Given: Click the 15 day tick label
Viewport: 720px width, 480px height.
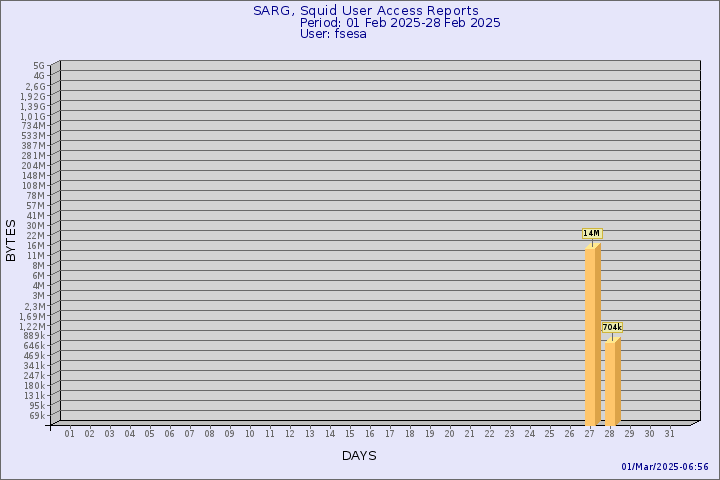Looking at the screenshot, I should pos(349,433).
